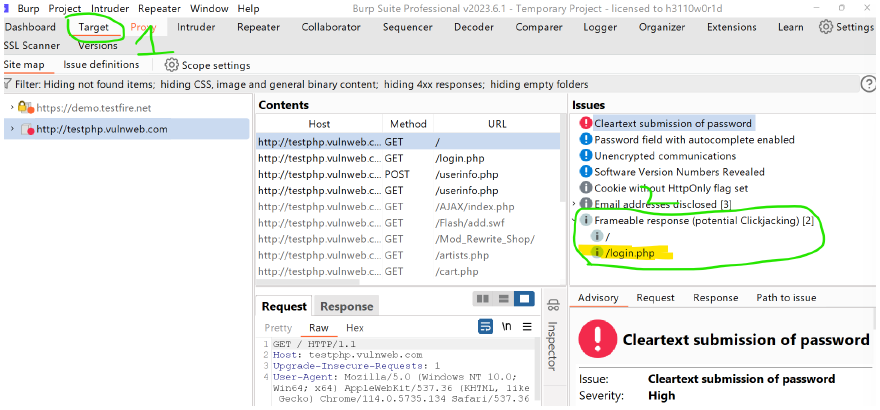880x410 pixels.
Task: Switch to the Hex view tab
Action: coord(355,328)
